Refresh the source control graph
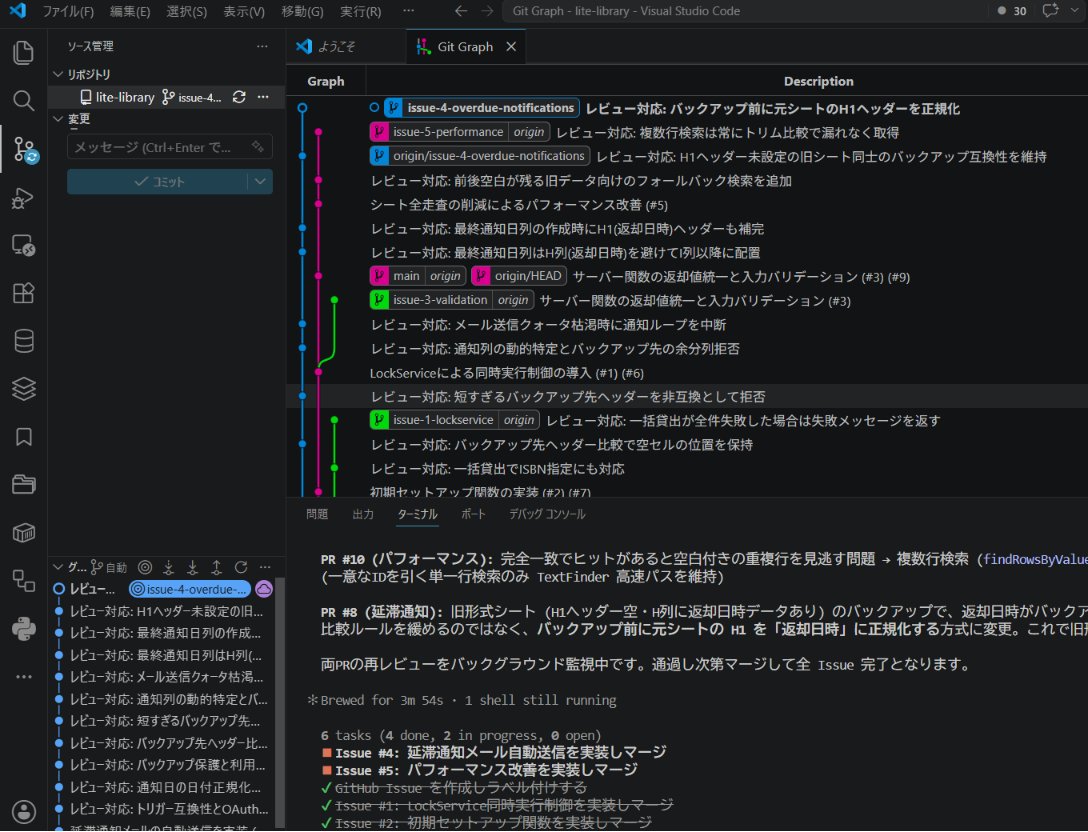The image size is (1088, 832). (x=241, y=568)
